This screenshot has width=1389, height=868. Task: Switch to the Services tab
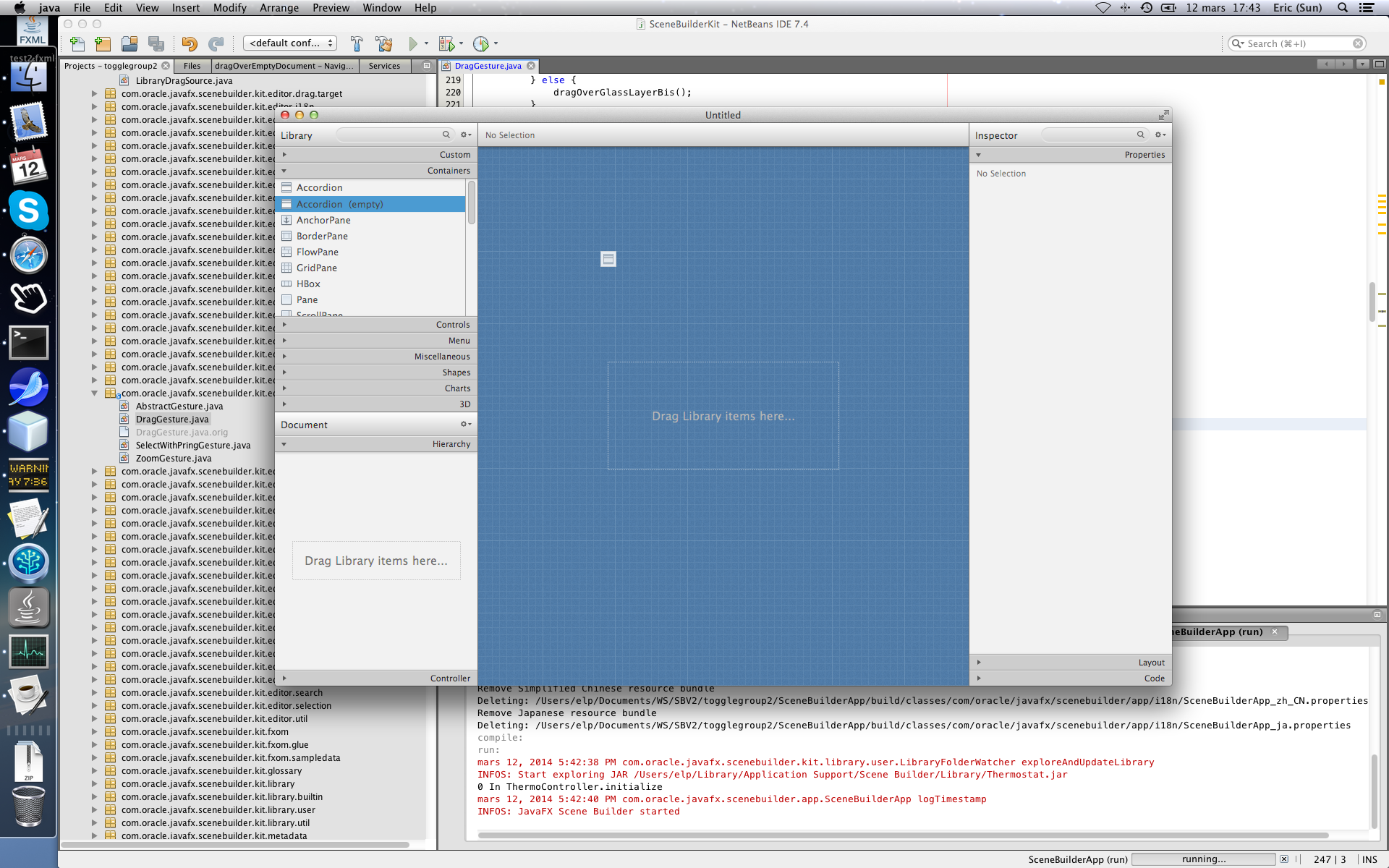tap(384, 66)
